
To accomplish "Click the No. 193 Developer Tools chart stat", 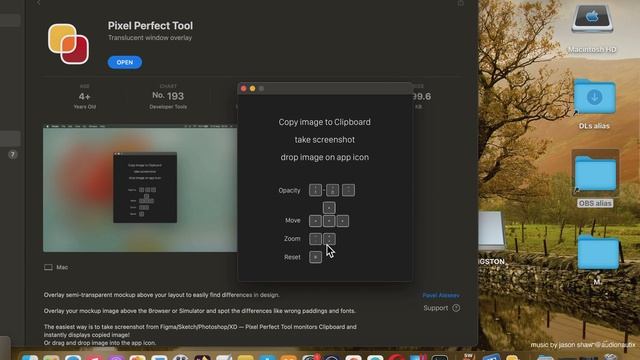I will [168, 97].
